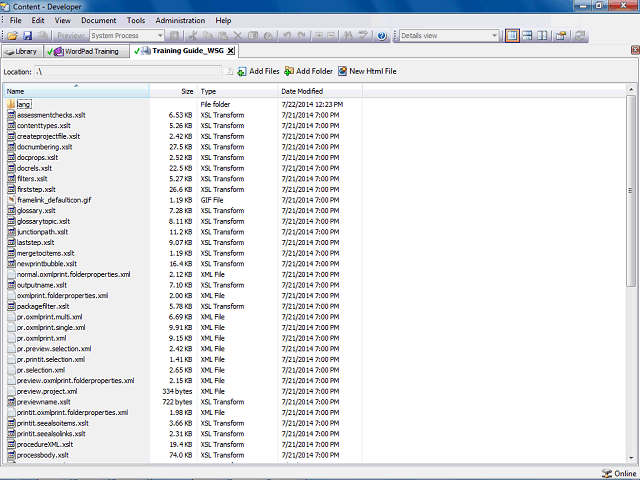Click the Save All icon in toolbar
Viewport: 640px width, 480px height.
[x=42, y=36]
